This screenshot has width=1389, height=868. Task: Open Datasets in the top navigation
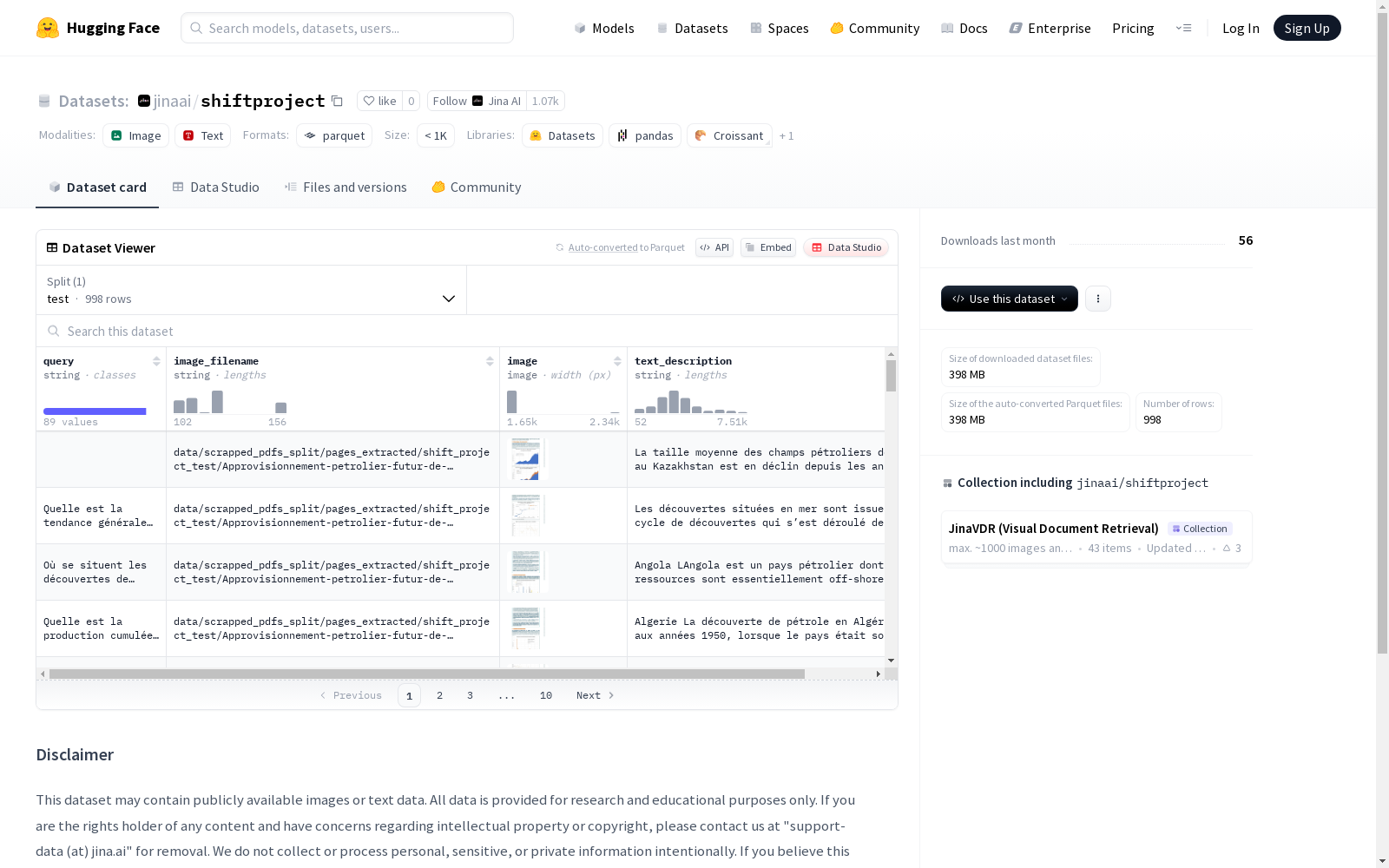pyautogui.click(x=692, y=28)
